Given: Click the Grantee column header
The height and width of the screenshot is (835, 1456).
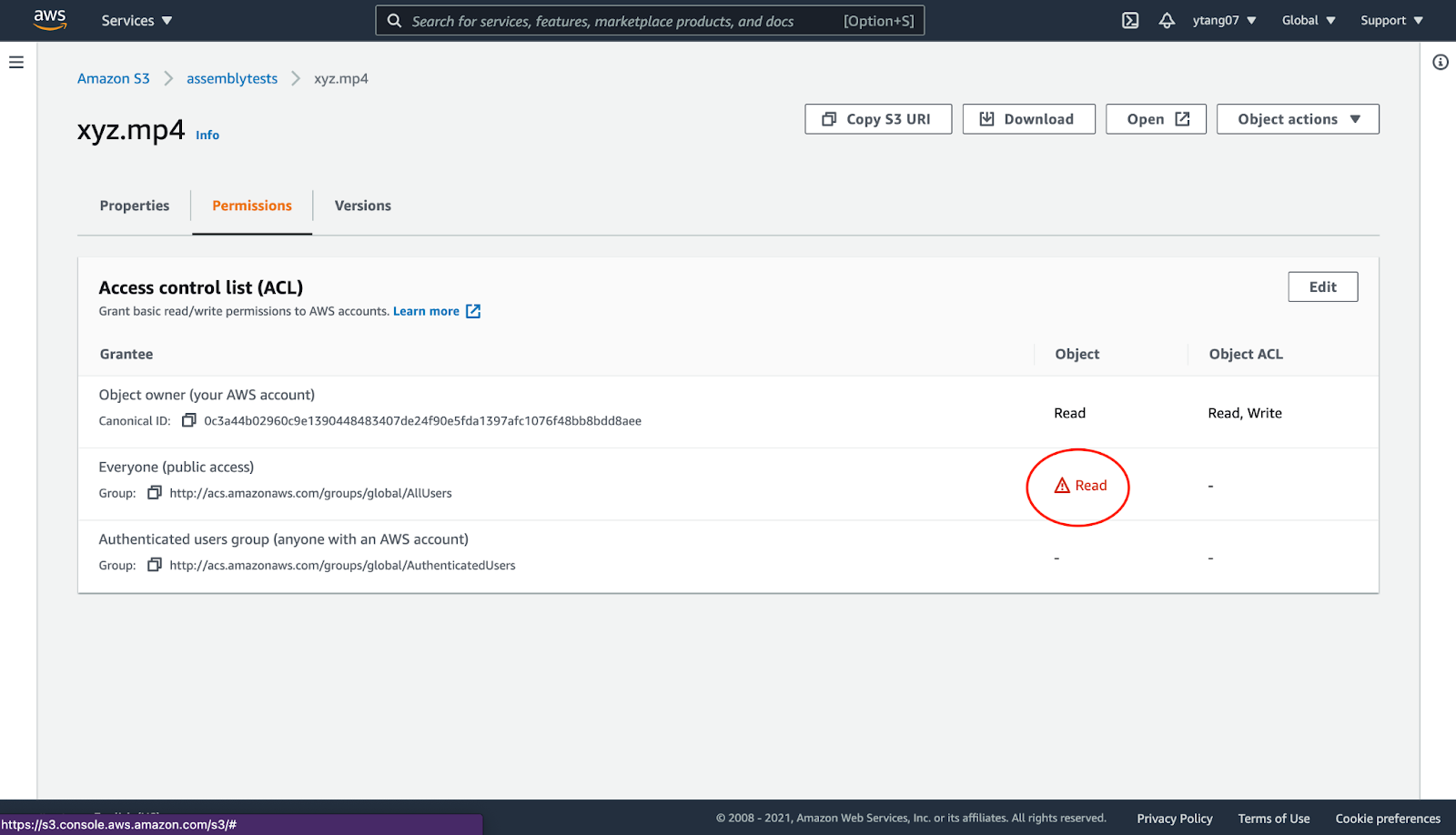Looking at the screenshot, I should (126, 354).
